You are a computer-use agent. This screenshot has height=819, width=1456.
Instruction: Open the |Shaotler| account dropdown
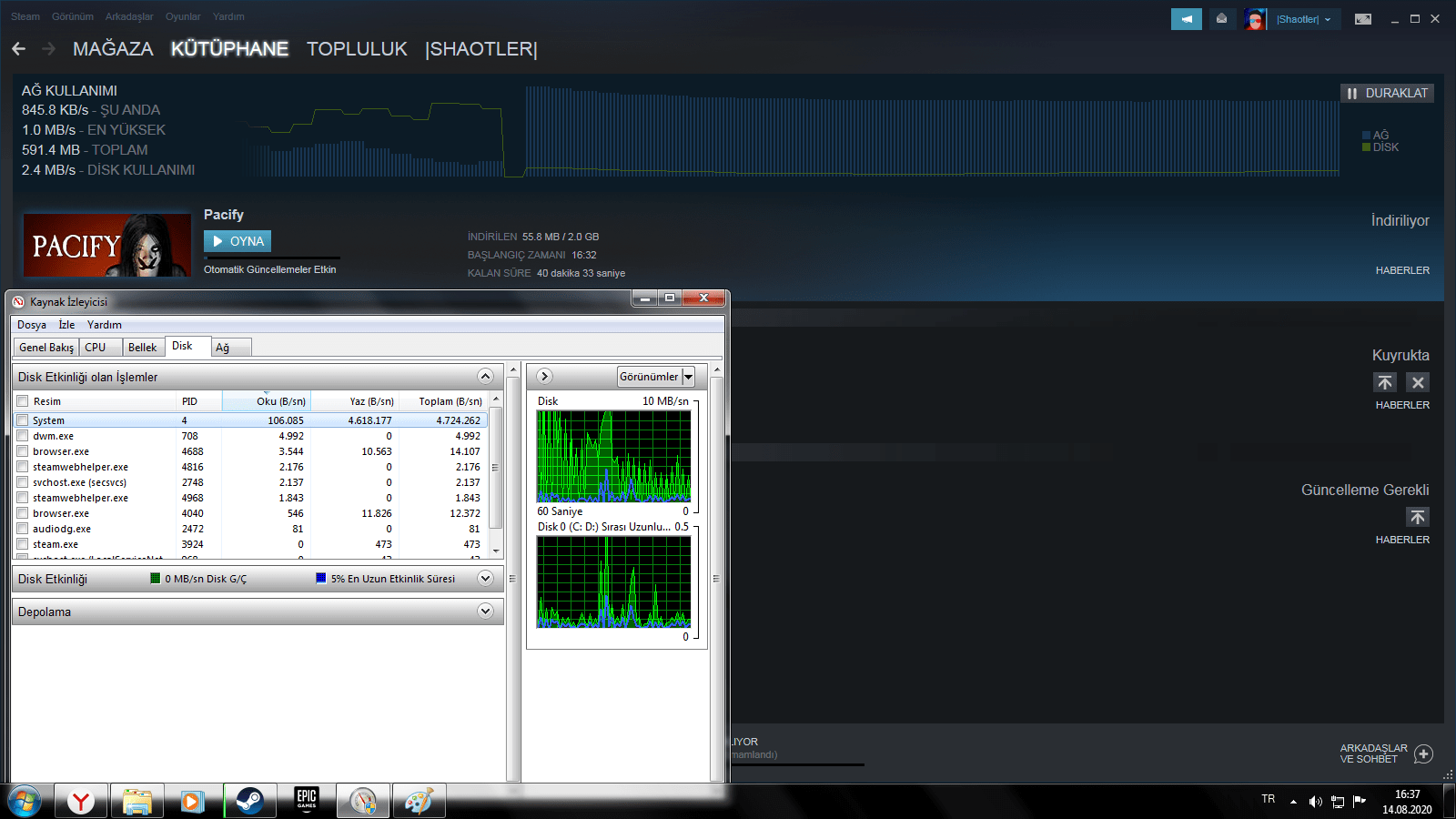pos(1304,19)
